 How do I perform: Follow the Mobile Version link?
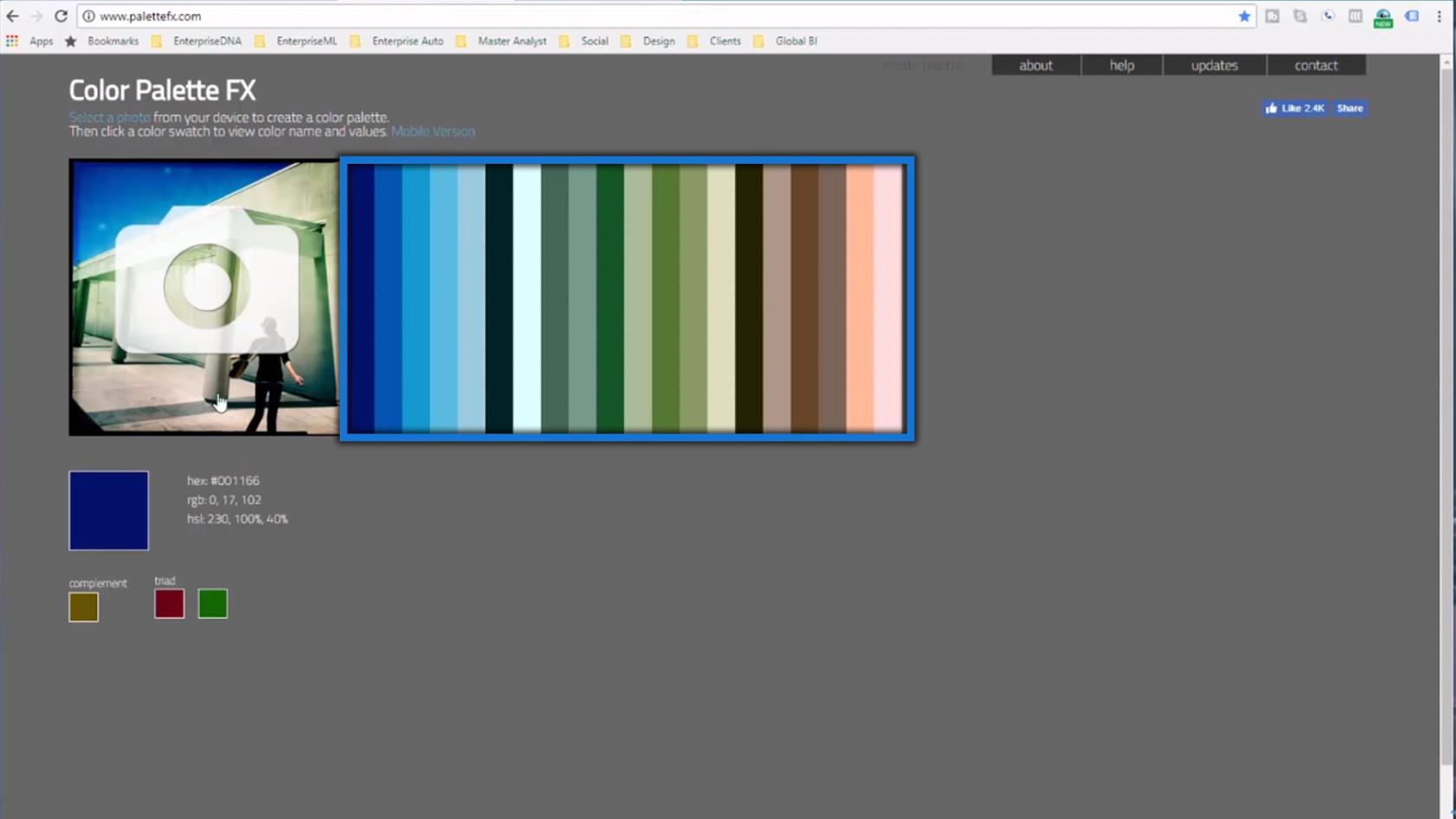click(432, 132)
